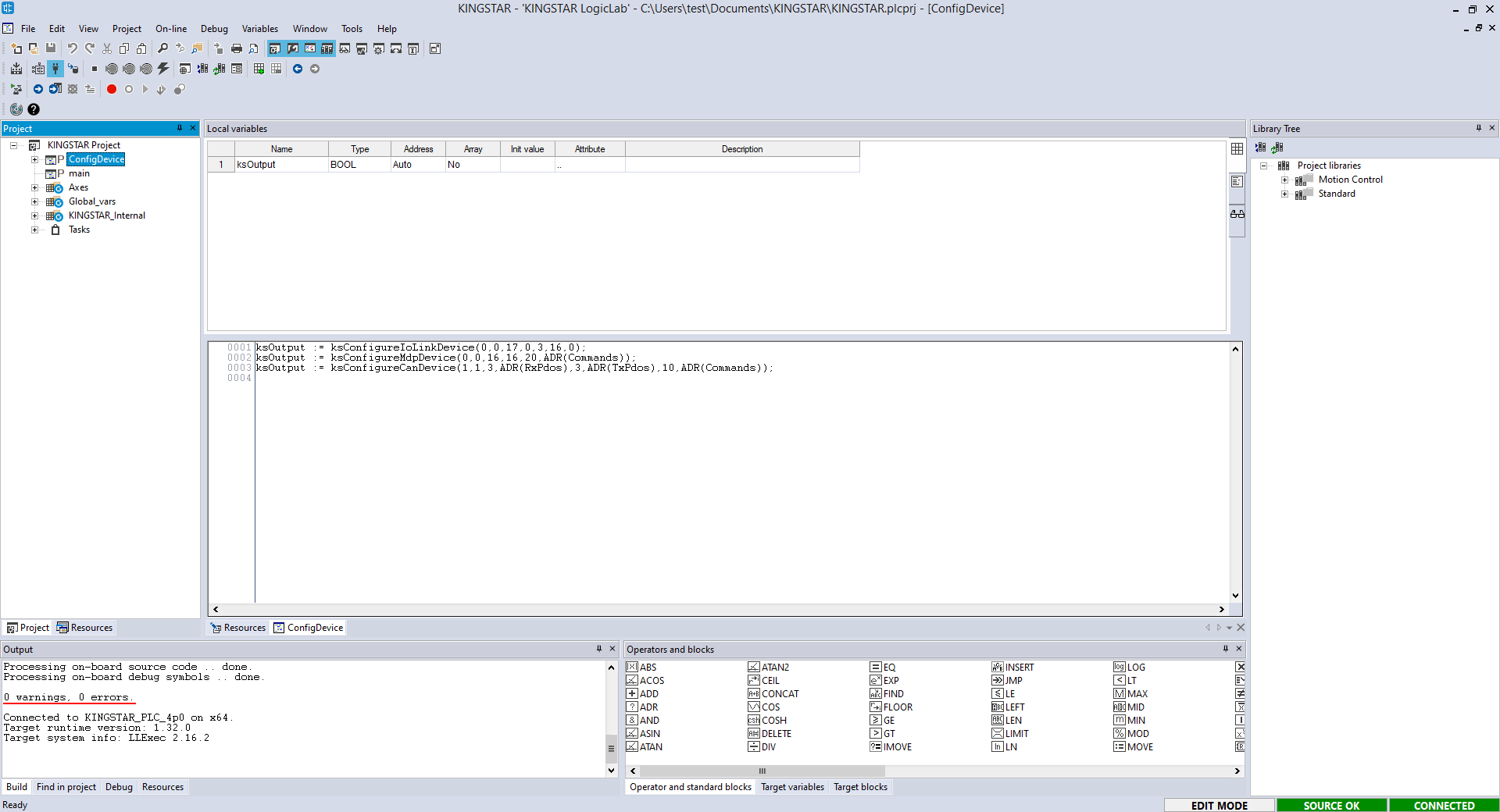Expand the Motion Control library
Viewport: 1500px width, 812px height.
tap(1284, 180)
